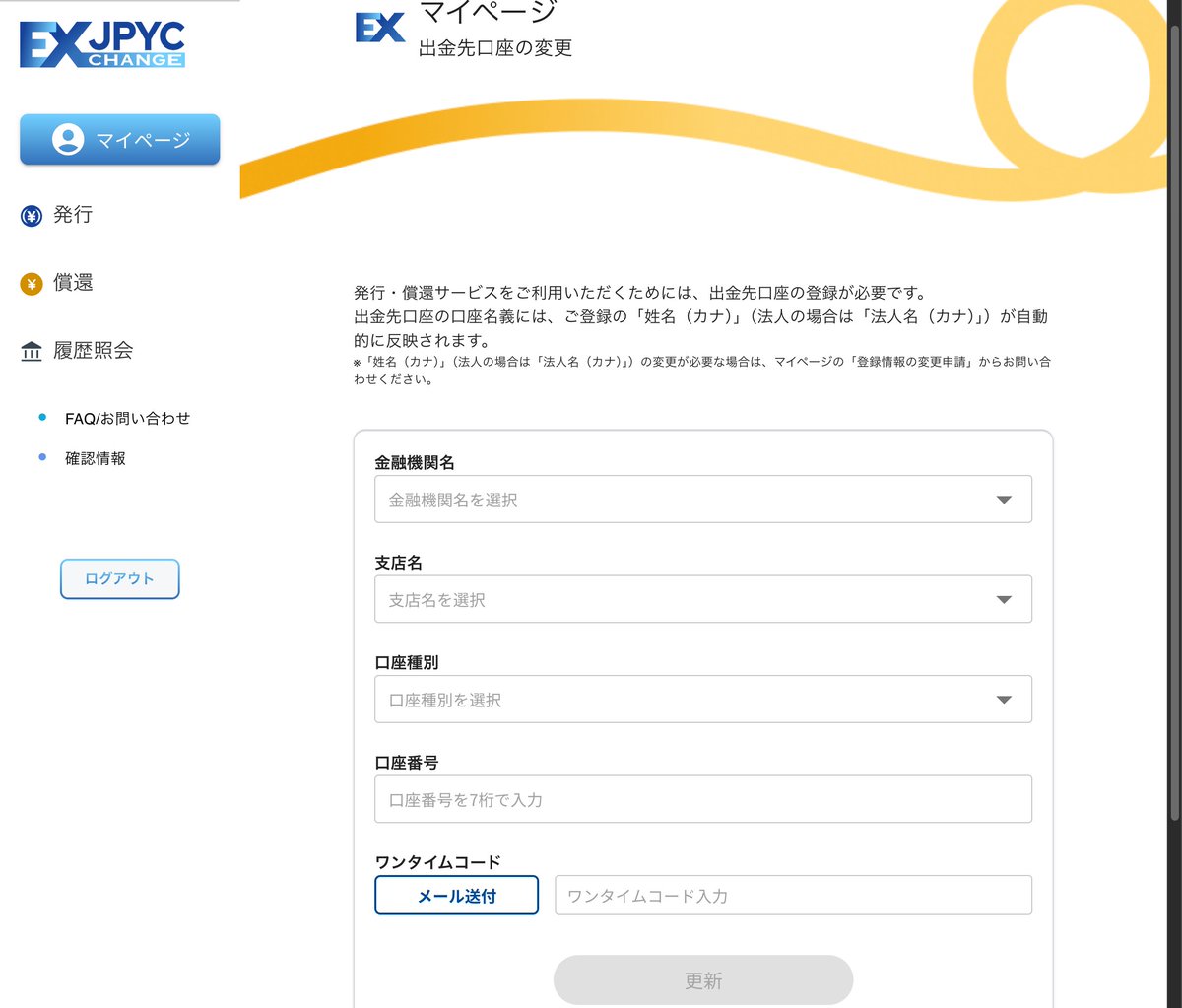
Task: Open the FAQ/お問い合わせ link
Action: click(x=127, y=418)
